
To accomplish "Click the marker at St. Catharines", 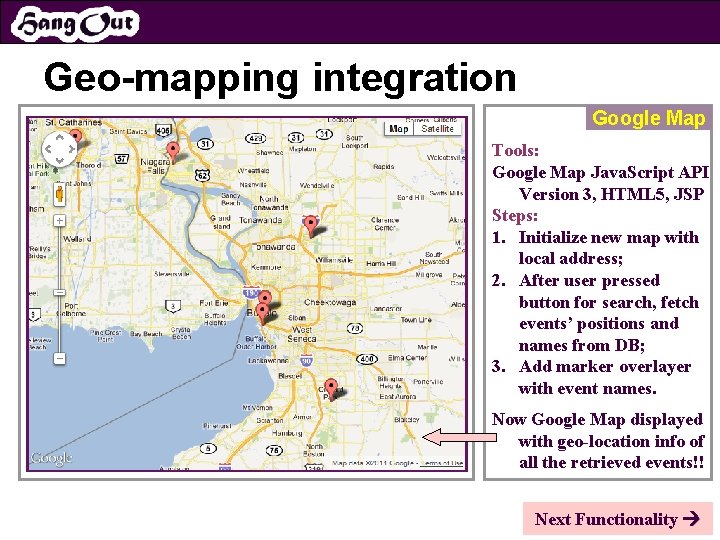I will coord(76,136).
